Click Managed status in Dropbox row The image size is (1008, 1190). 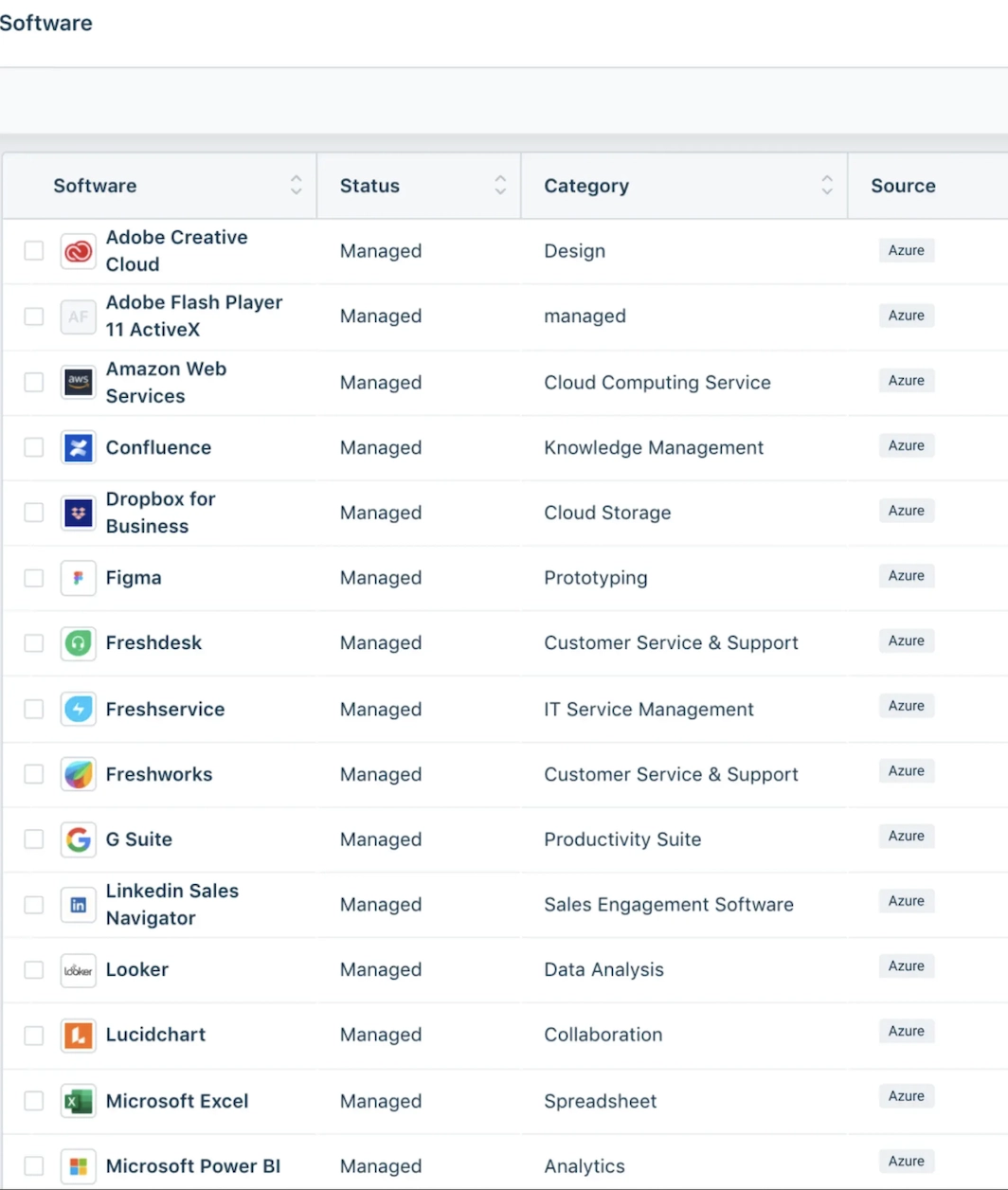click(x=381, y=513)
